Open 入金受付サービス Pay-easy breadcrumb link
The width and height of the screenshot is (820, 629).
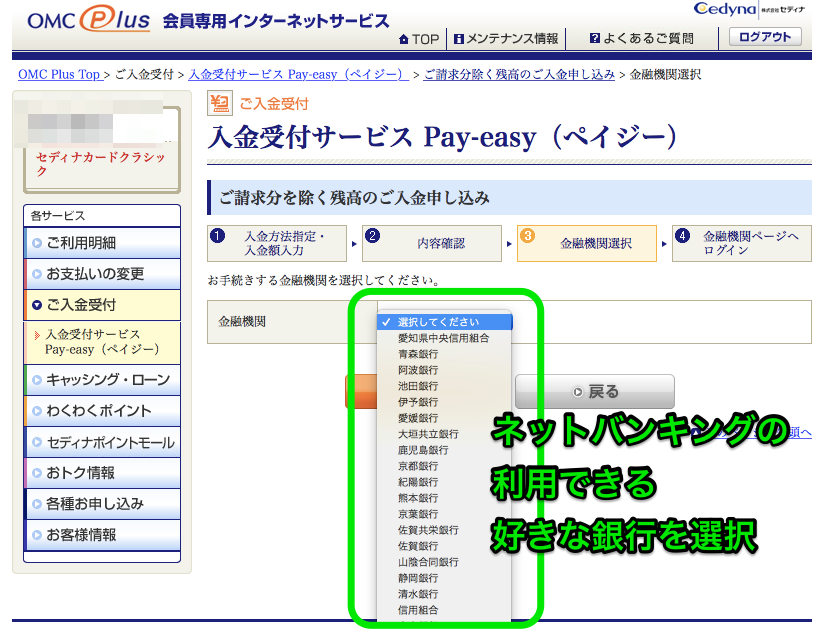(x=298, y=74)
